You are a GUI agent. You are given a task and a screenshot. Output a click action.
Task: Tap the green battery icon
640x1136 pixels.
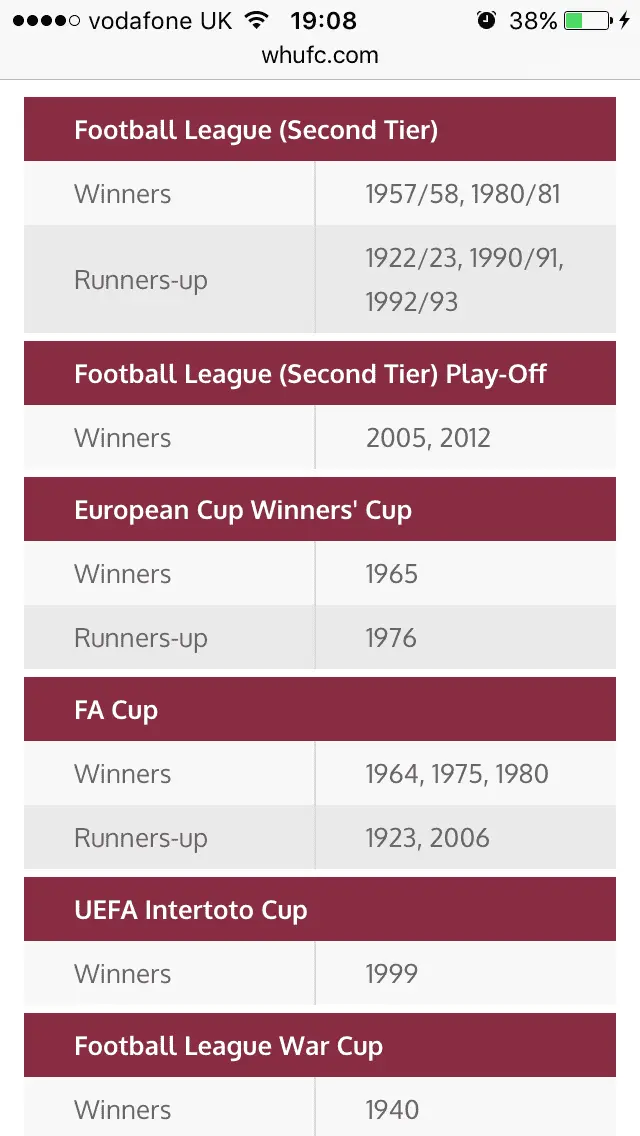click(587, 21)
